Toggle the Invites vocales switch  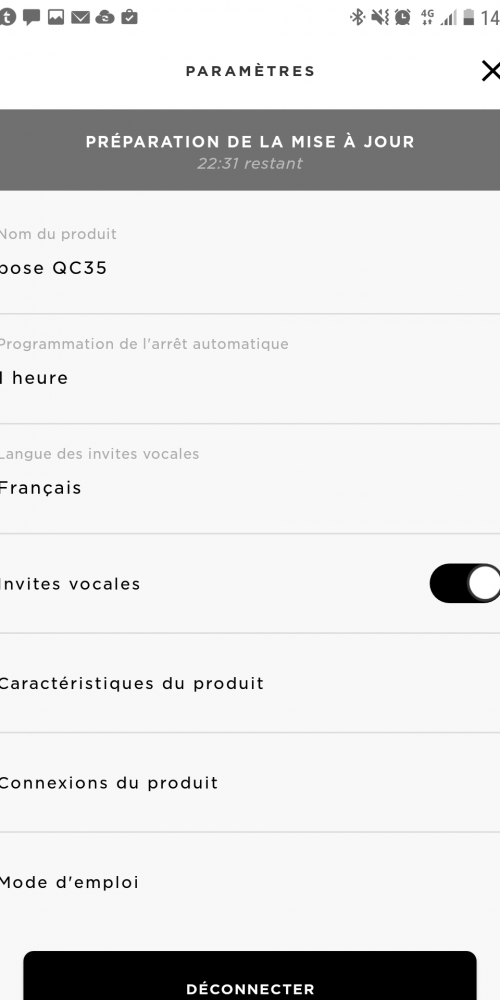(464, 583)
